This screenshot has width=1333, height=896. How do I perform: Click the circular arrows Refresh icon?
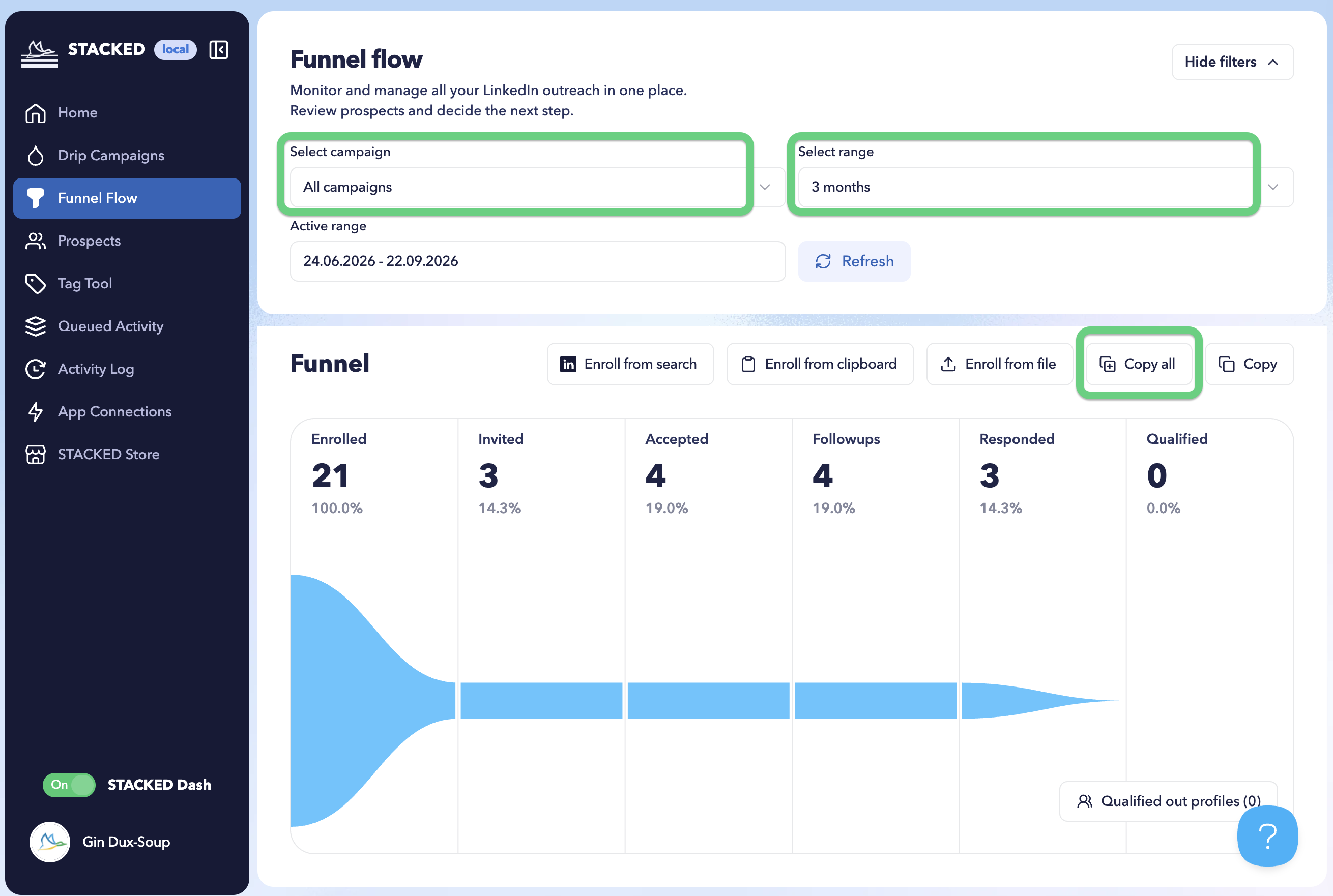click(823, 261)
